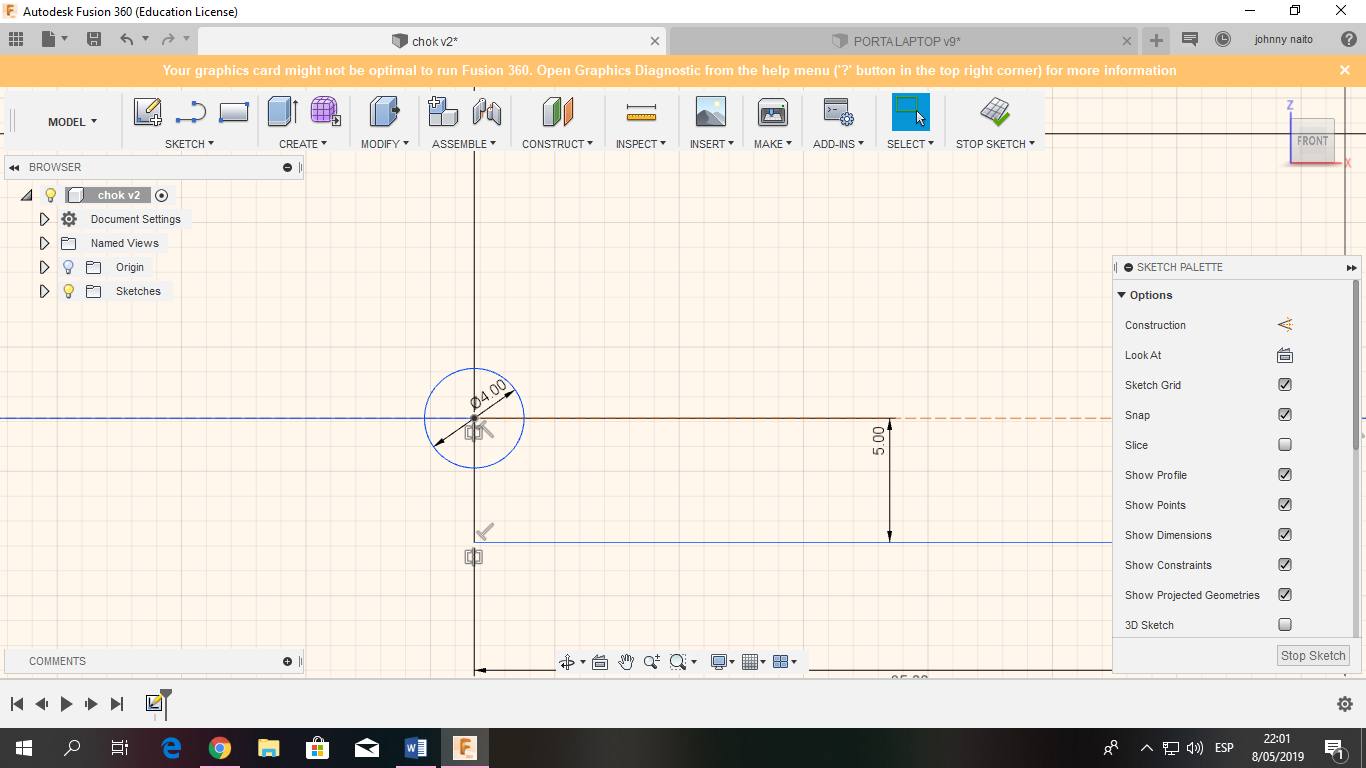Open the MODEL workspace dropdown
The width and height of the screenshot is (1366, 768).
[72, 122]
